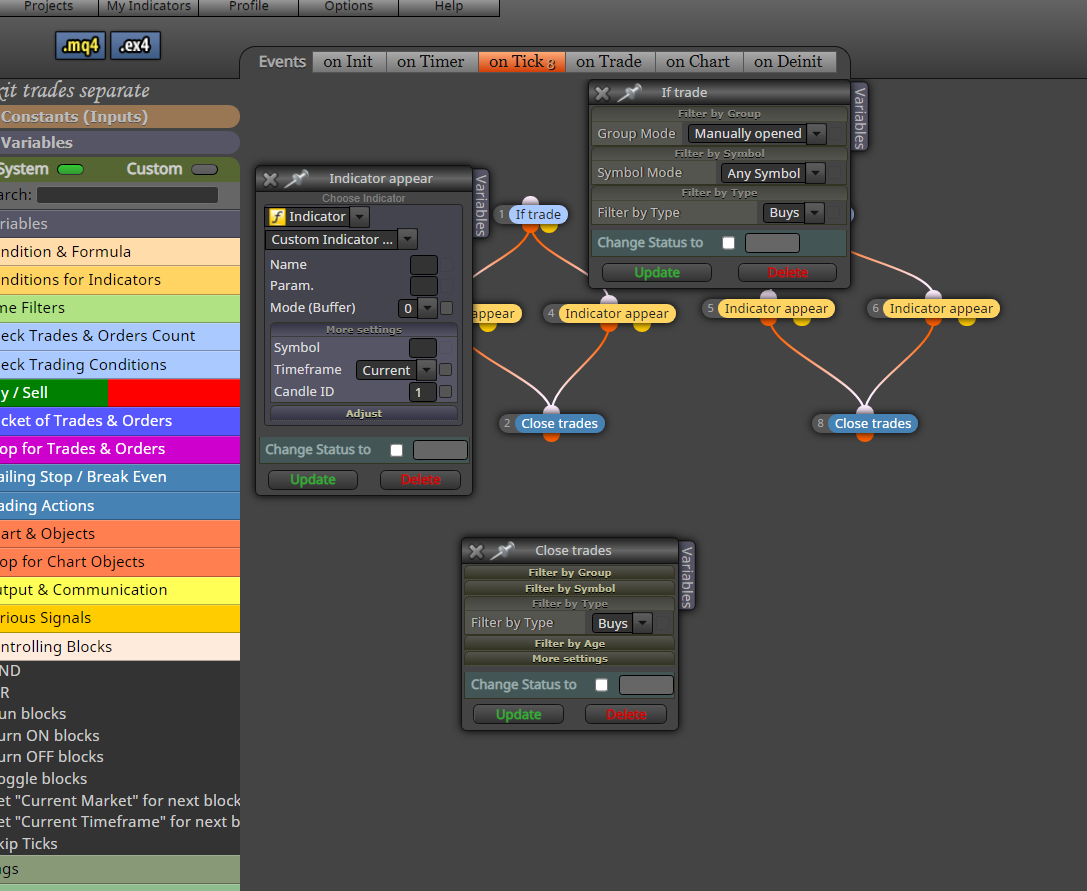The image size is (1087, 891).
Task: Open My Indicators menu
Action: [148, 6]
